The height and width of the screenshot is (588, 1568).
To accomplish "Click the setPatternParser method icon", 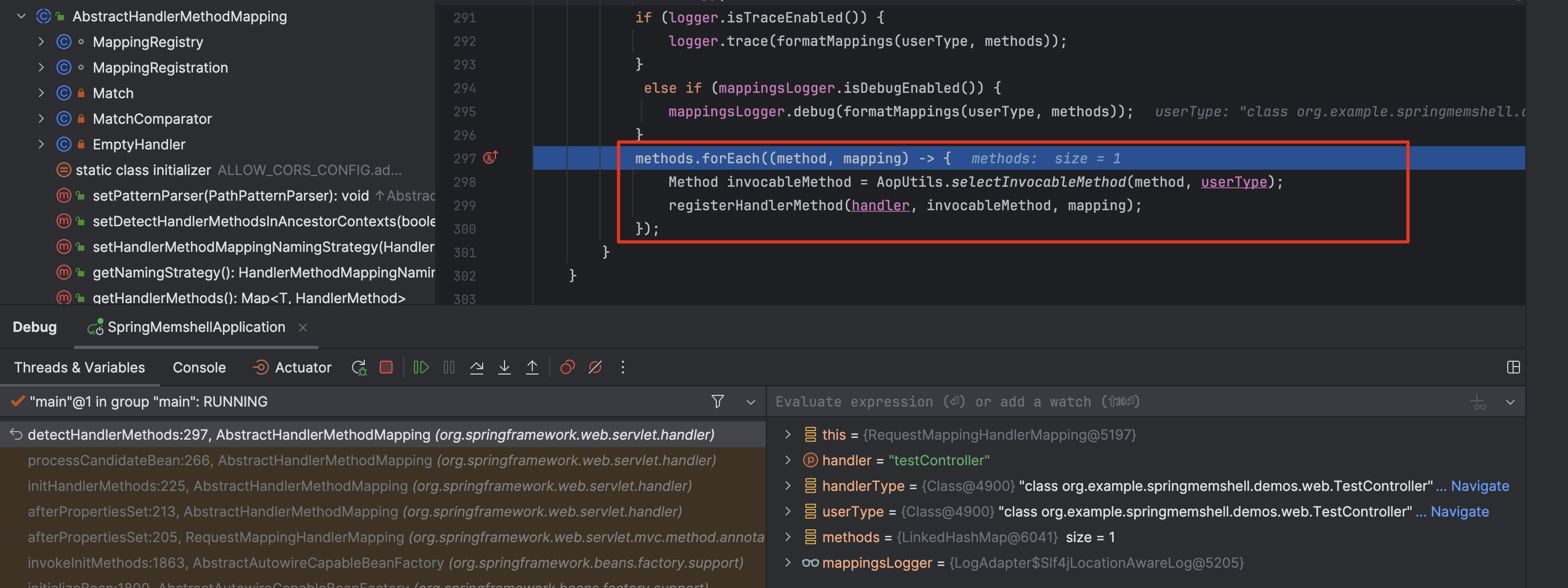I will tap(63, 195).
